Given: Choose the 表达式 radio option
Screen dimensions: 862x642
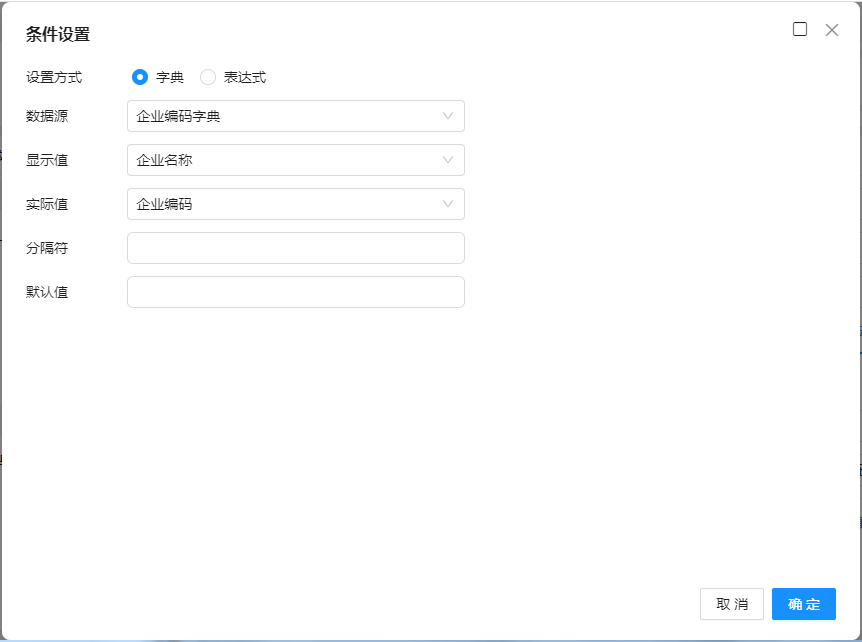Looking at the screenshot, I should (208, 77).
